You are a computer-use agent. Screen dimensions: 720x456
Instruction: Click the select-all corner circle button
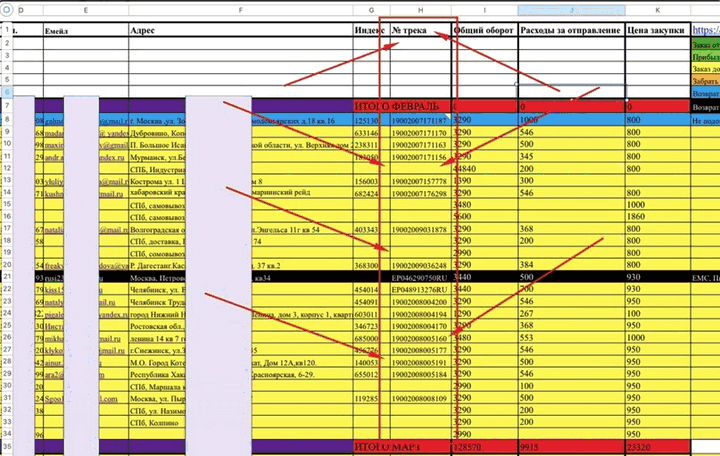(6, 10)
